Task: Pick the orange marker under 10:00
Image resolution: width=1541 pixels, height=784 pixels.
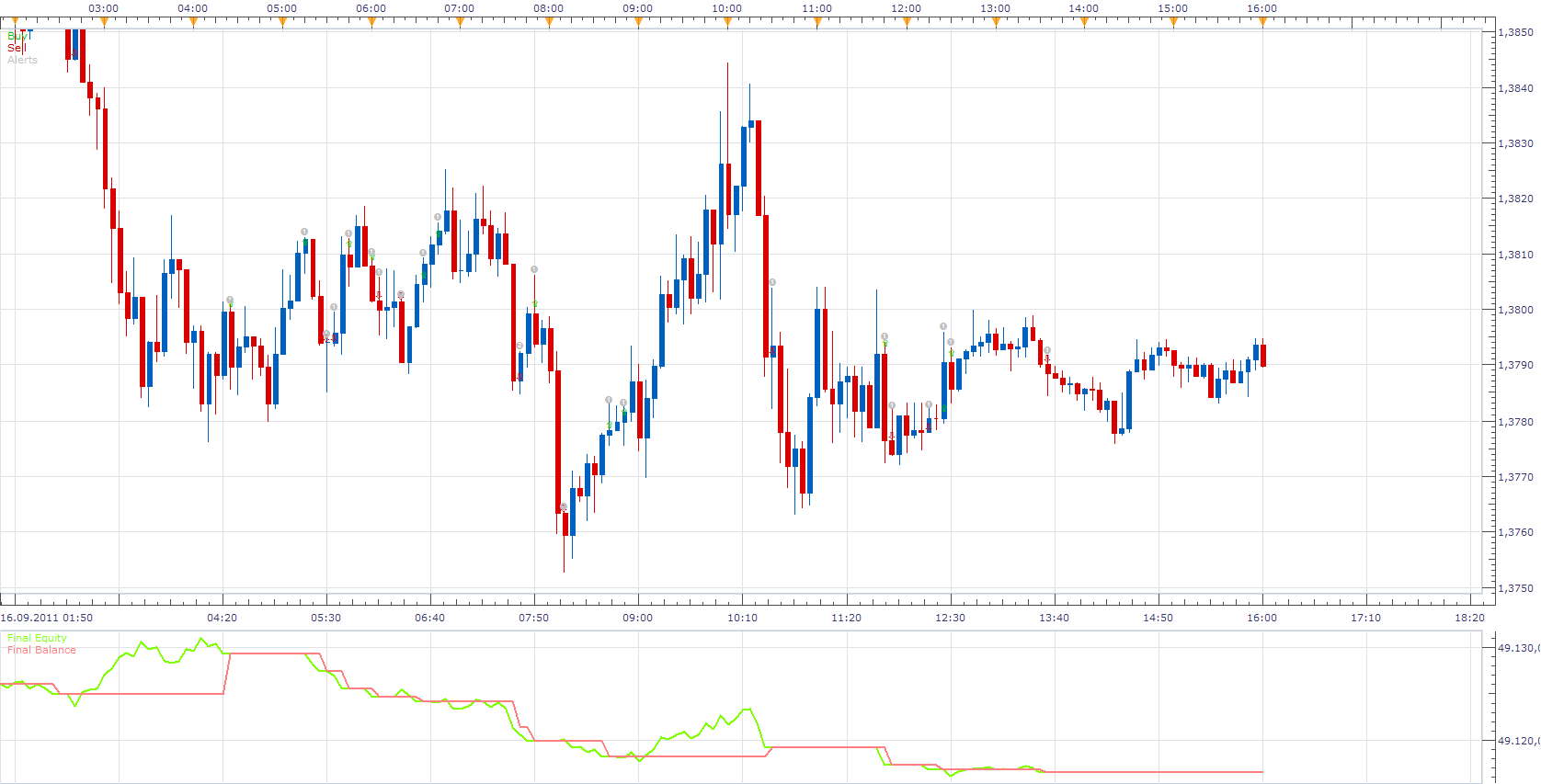Action: coord(727,22)
